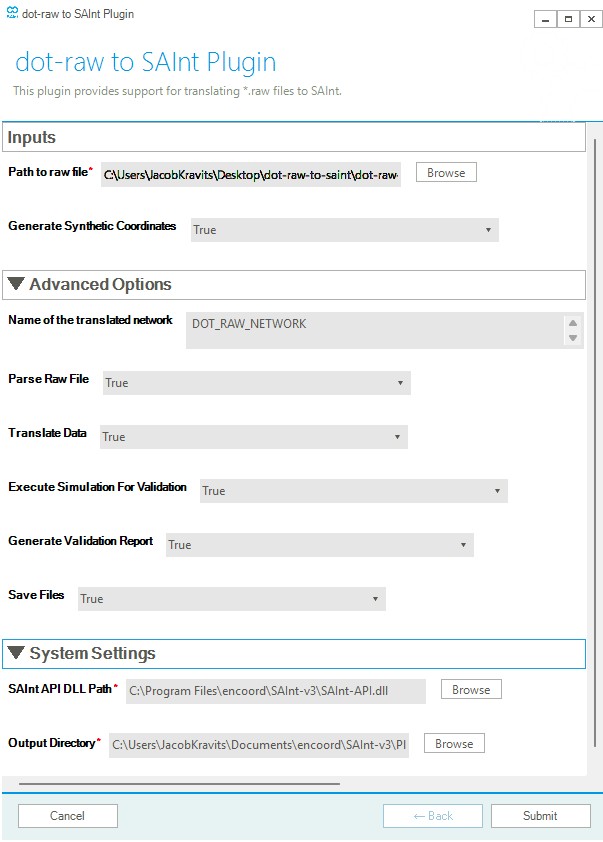
Task: Click the Output Directory path field
Action: [x=257, y=745]
